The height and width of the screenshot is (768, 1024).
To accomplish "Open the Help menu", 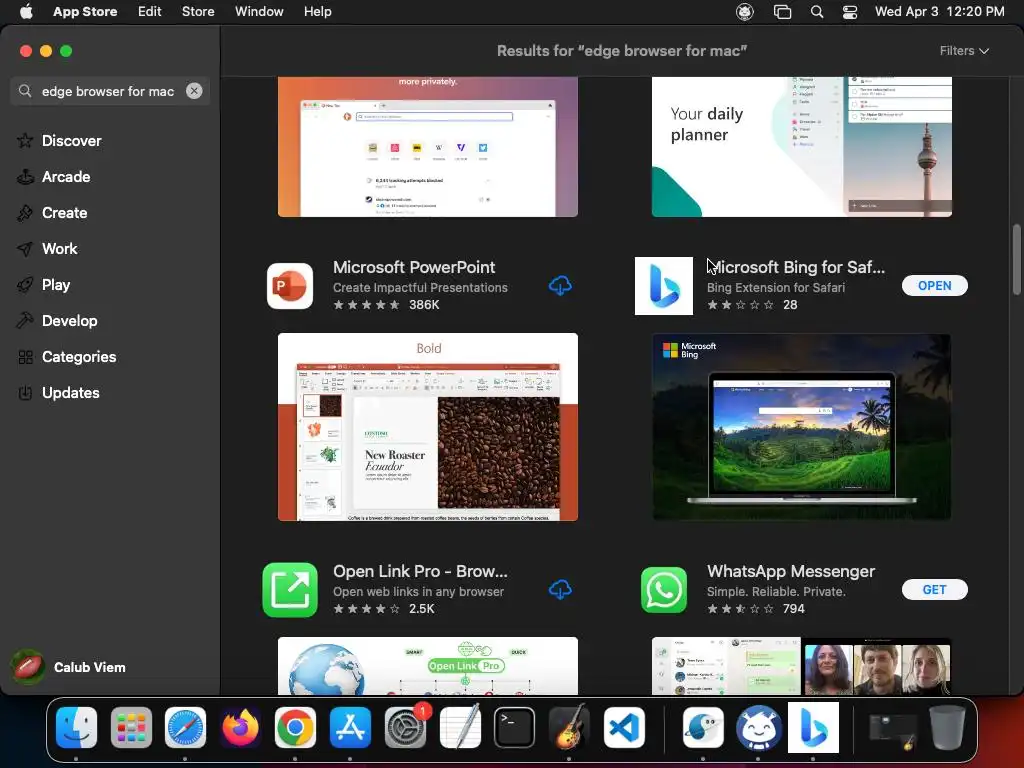I will pyautogui.click(x=317, y=12).
